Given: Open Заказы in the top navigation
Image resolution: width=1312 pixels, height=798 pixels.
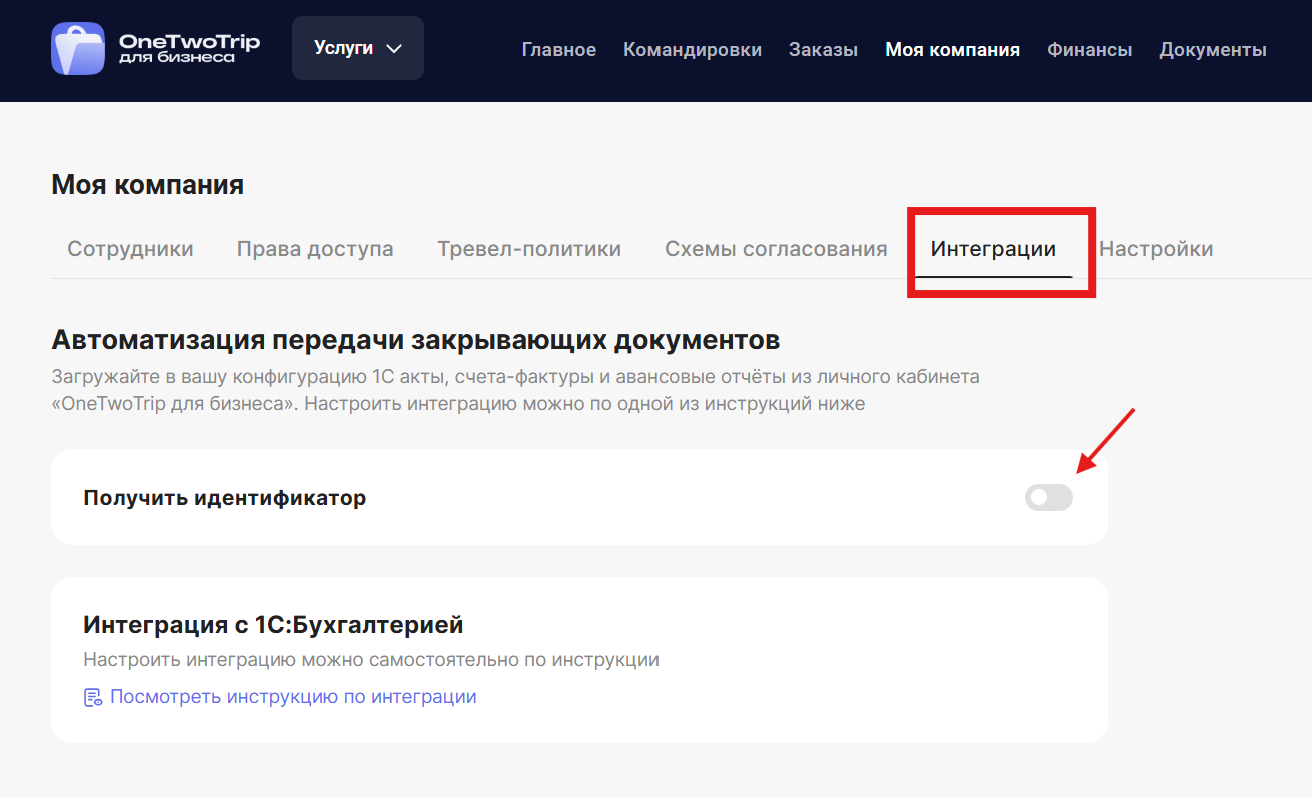Looking at the screenshot, I should click(x=823, y=49).
